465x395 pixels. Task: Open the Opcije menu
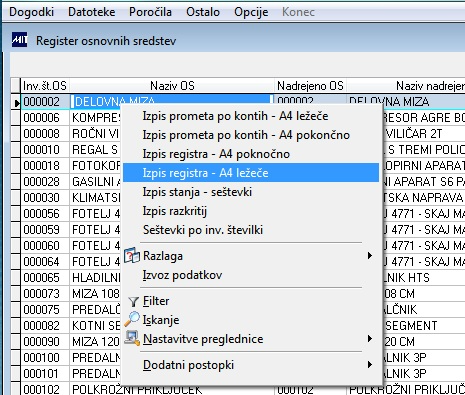251,12
